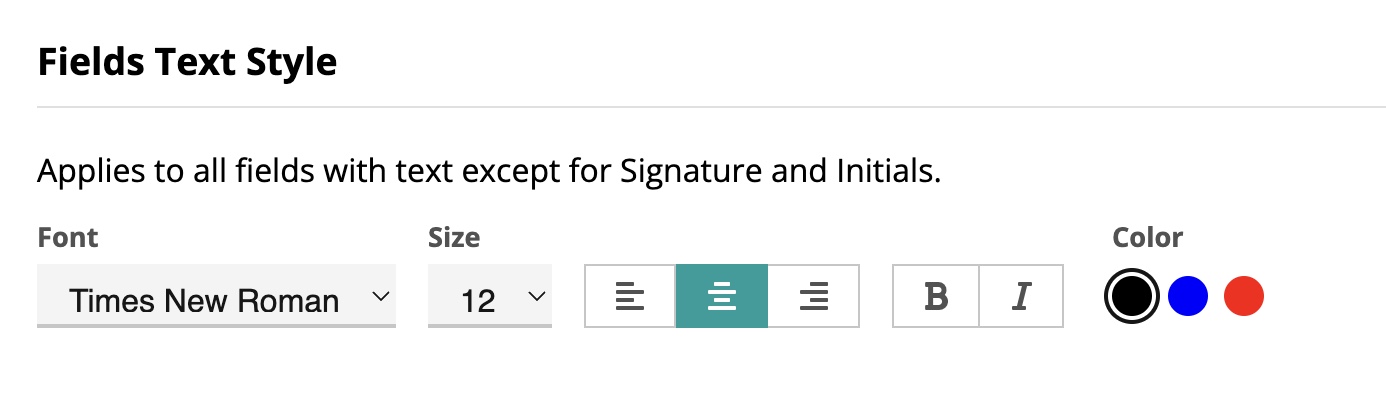Screen dimensions: 1386x396
Task: Click the Color section label
Action: point(1148,238)
